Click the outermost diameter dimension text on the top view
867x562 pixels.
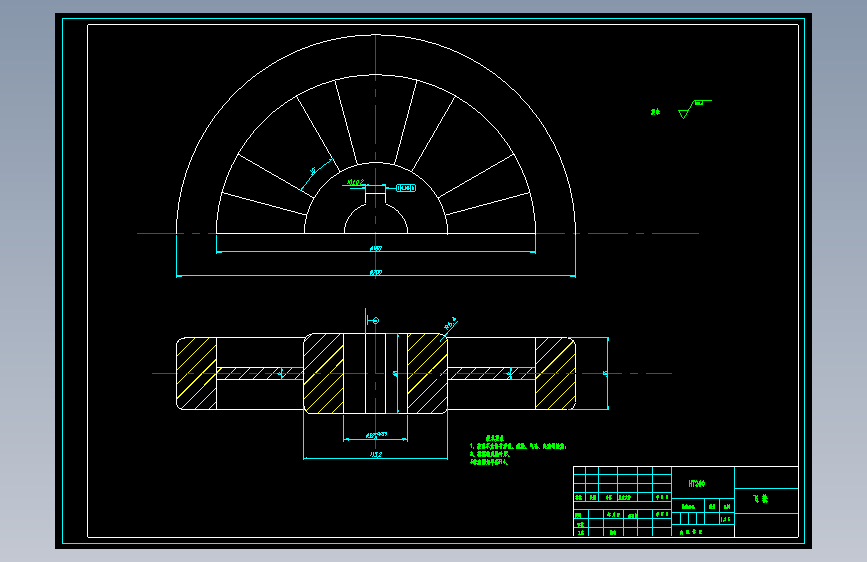point(375,273)
